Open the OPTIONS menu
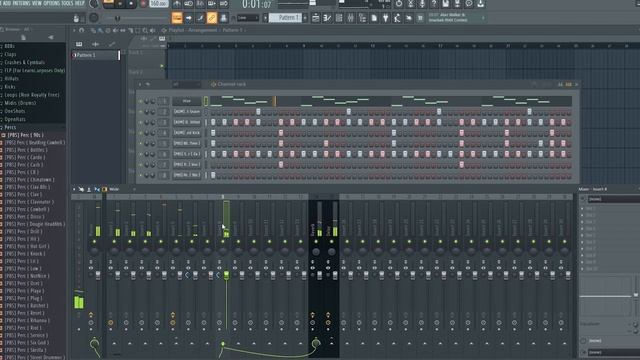 point(51,3)
